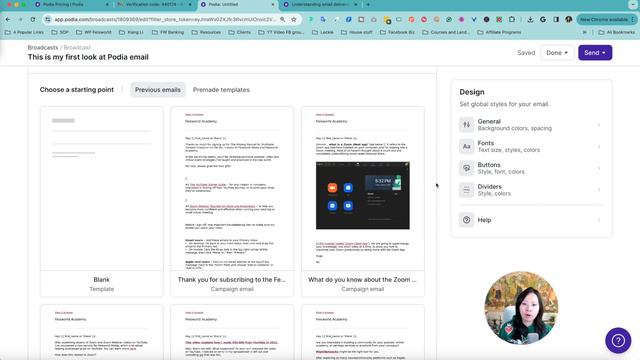Viewport: 640px width, 360px height.
Task: Open the Send dropdown button
Action: 595,53
